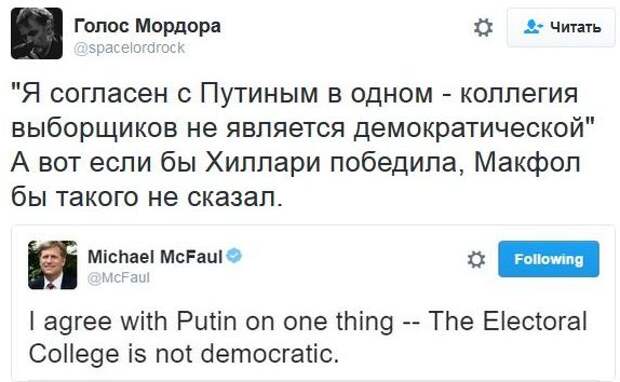Screen dimensions: 620x382
Task: Open gear settings menu beside Голос Мордора
Action: [x=483, y=28]
